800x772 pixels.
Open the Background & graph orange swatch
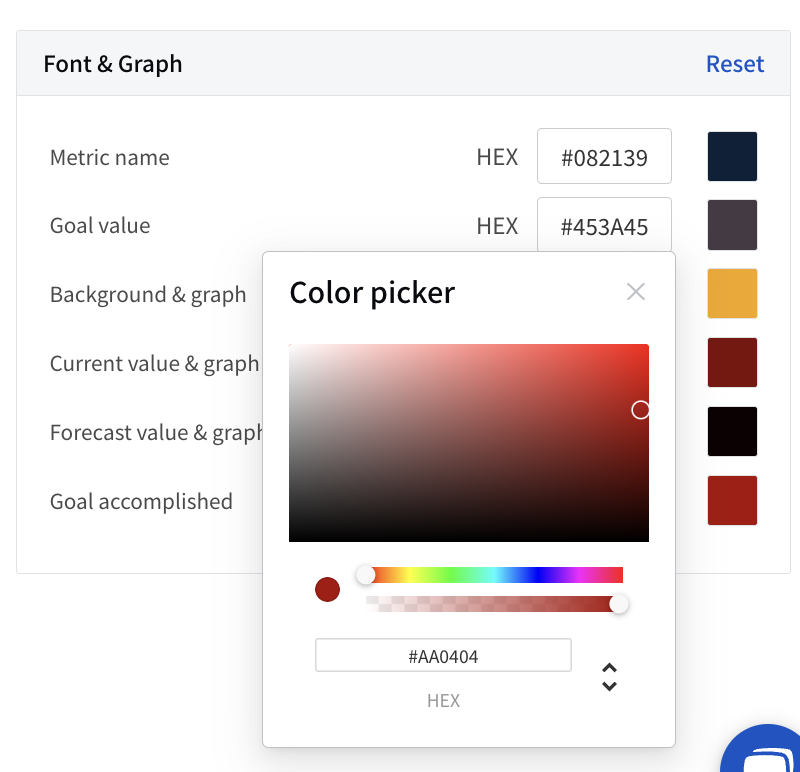click(x=732, y=293)
